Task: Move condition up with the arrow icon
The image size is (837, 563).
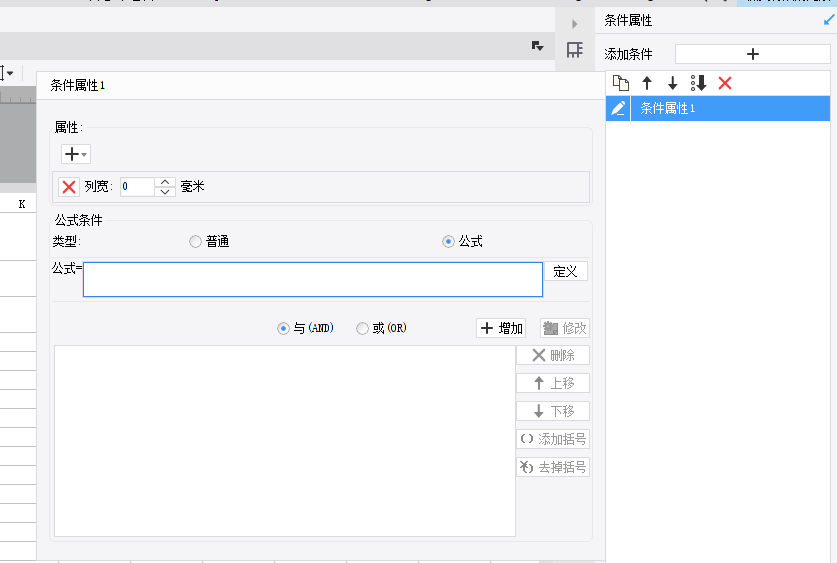Action: coord(647,83)
